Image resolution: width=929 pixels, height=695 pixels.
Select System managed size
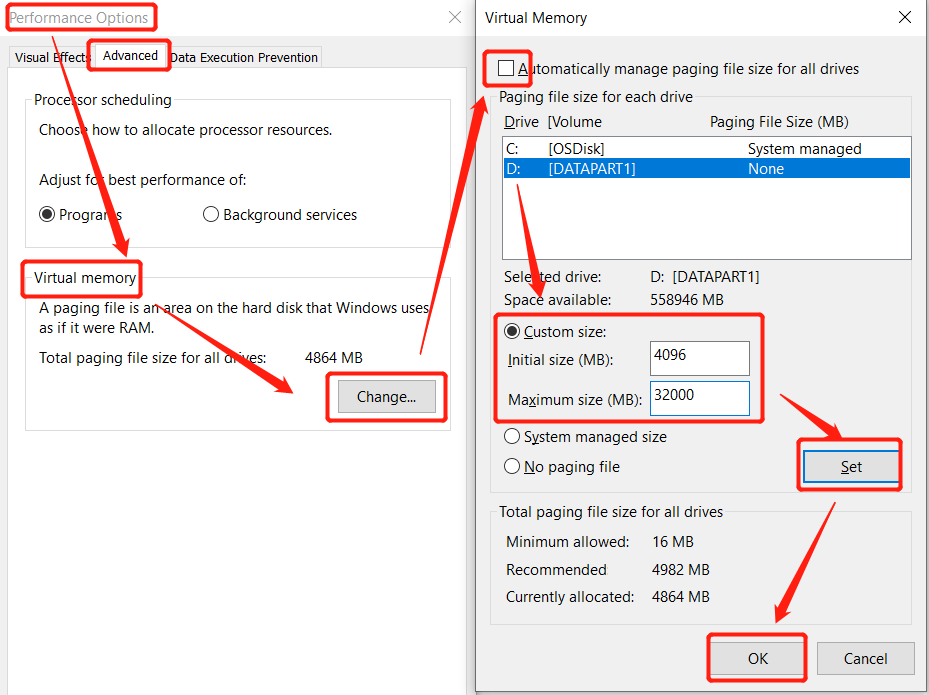pos(511,436)
